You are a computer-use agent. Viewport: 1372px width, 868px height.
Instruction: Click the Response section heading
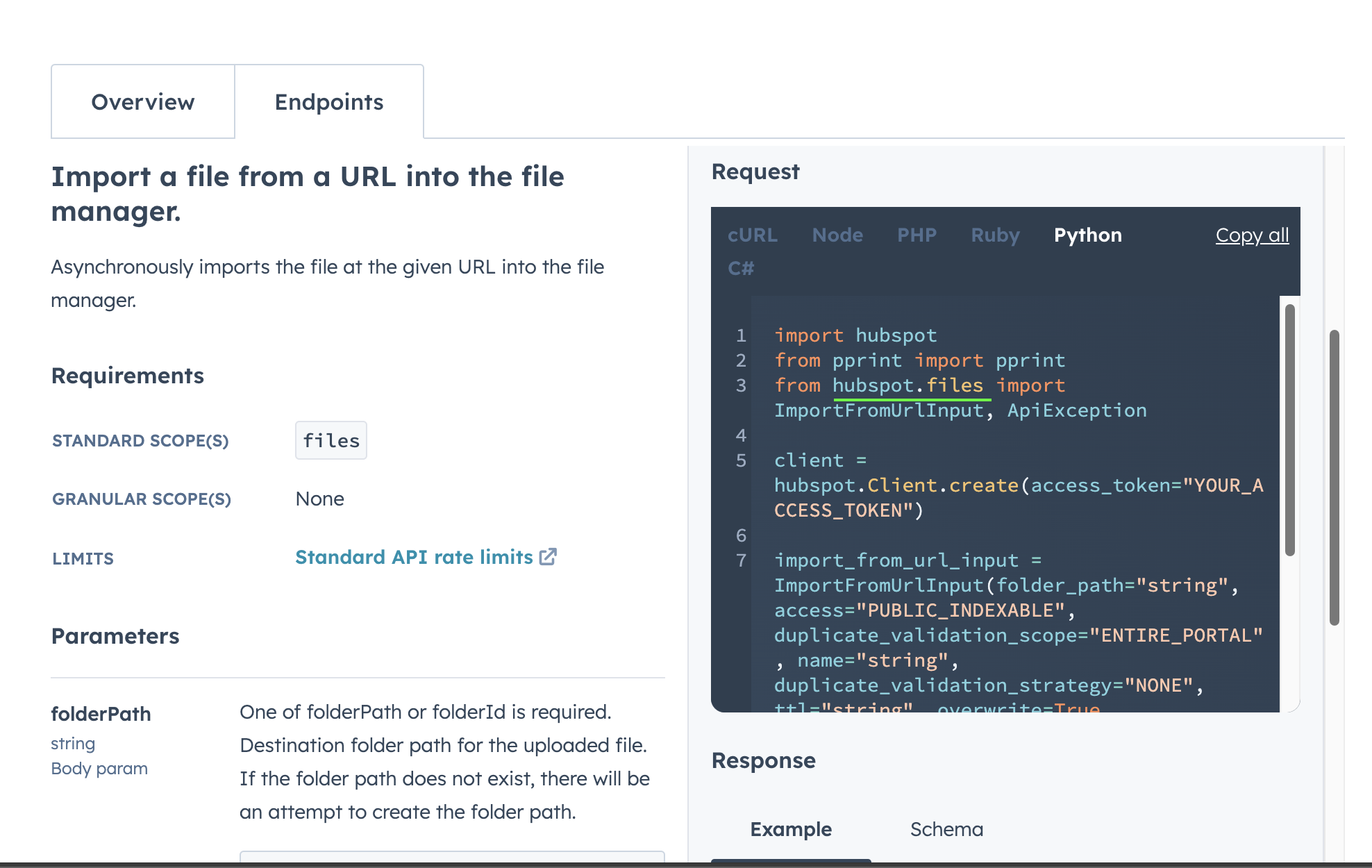763,760
